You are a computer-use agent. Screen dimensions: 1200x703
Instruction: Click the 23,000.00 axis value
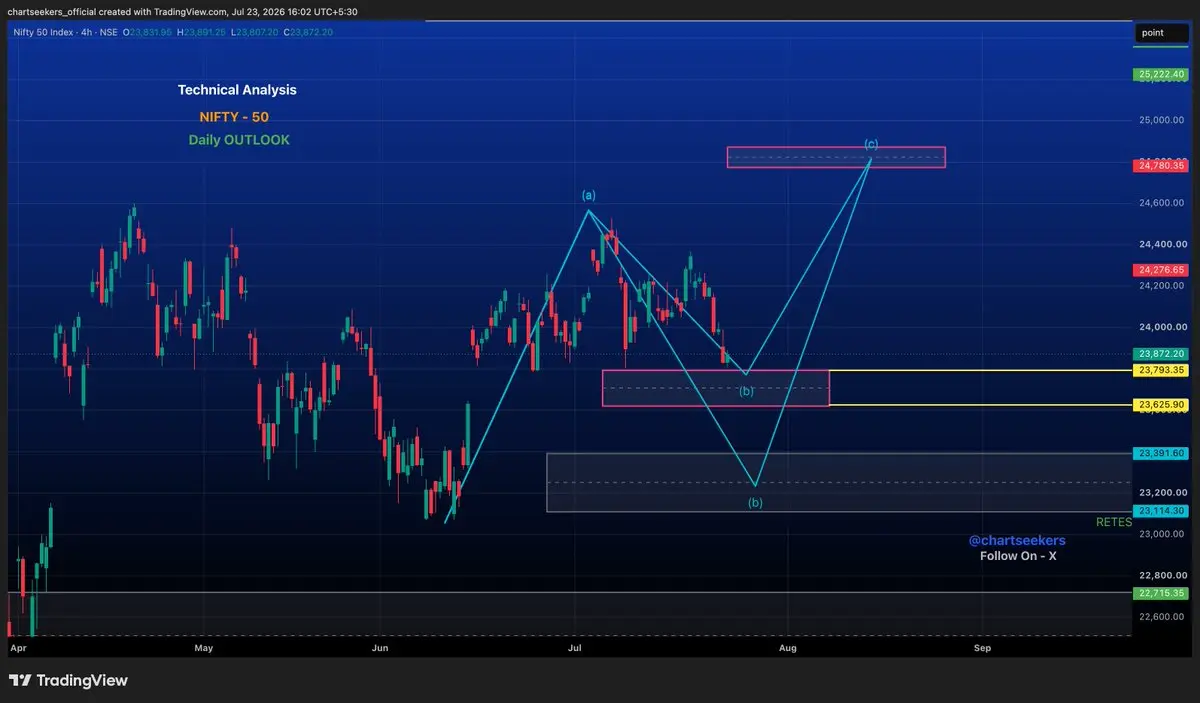click(x=1161, y=534)
